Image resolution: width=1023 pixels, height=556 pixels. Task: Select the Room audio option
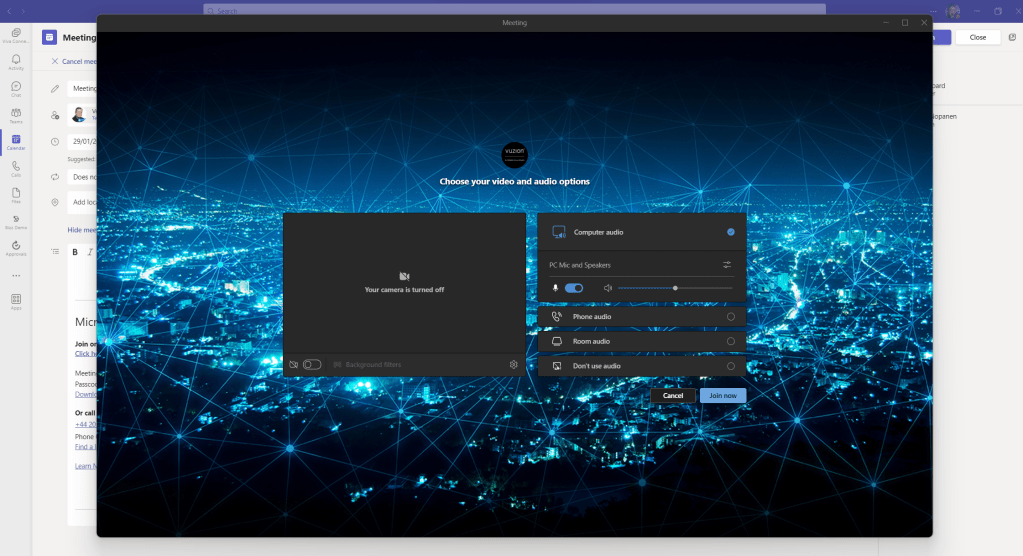coord(731,342)
